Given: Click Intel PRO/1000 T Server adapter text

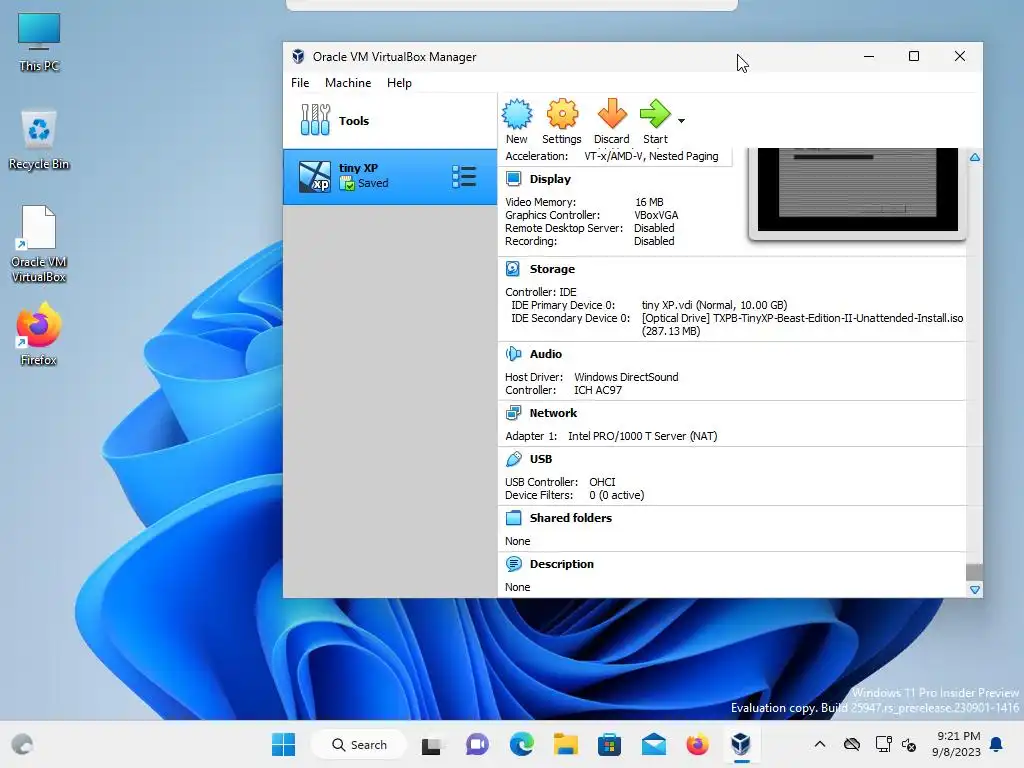Looking at the screenshot, I should click(643, 436).
